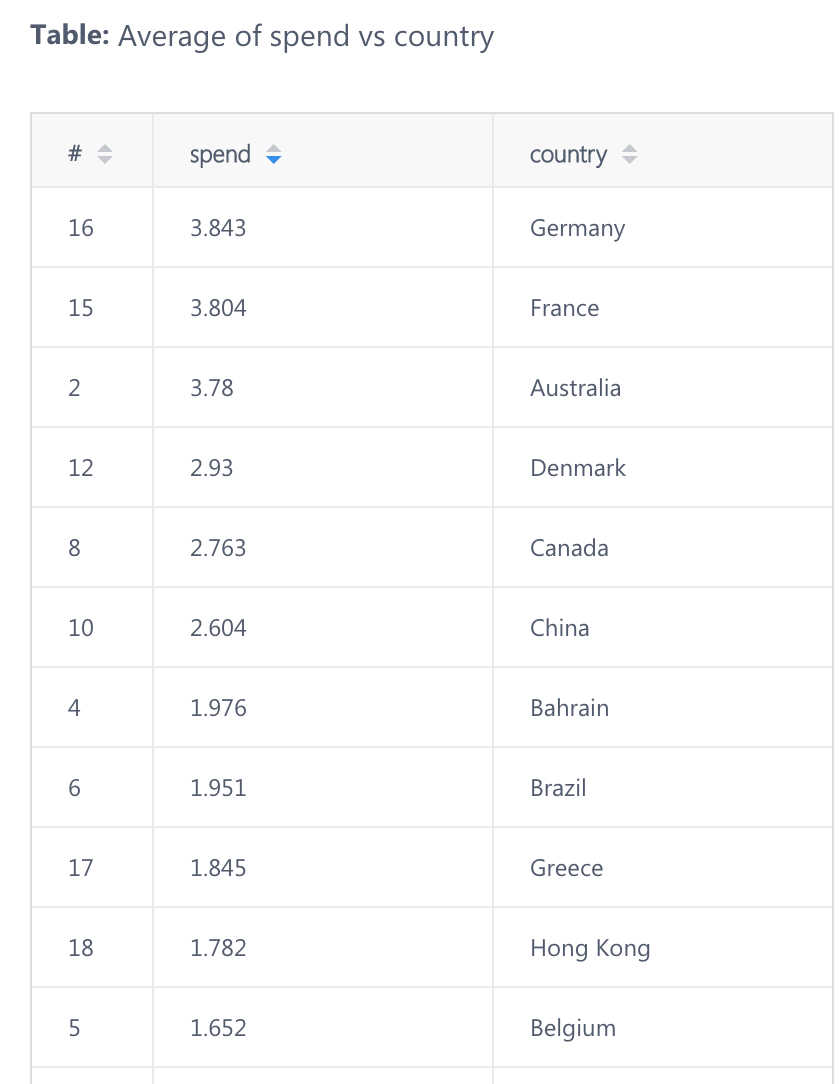Click the sort icon beside the # header

click(105, 155)
